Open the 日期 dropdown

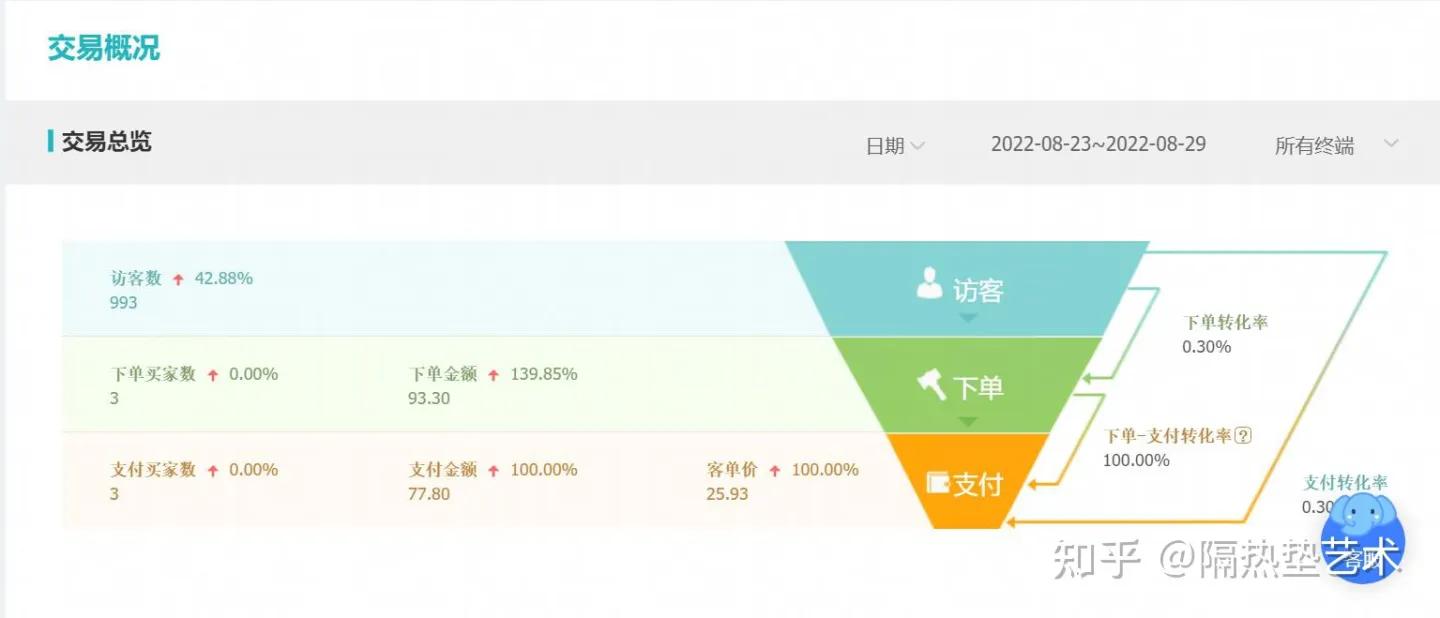893,145
